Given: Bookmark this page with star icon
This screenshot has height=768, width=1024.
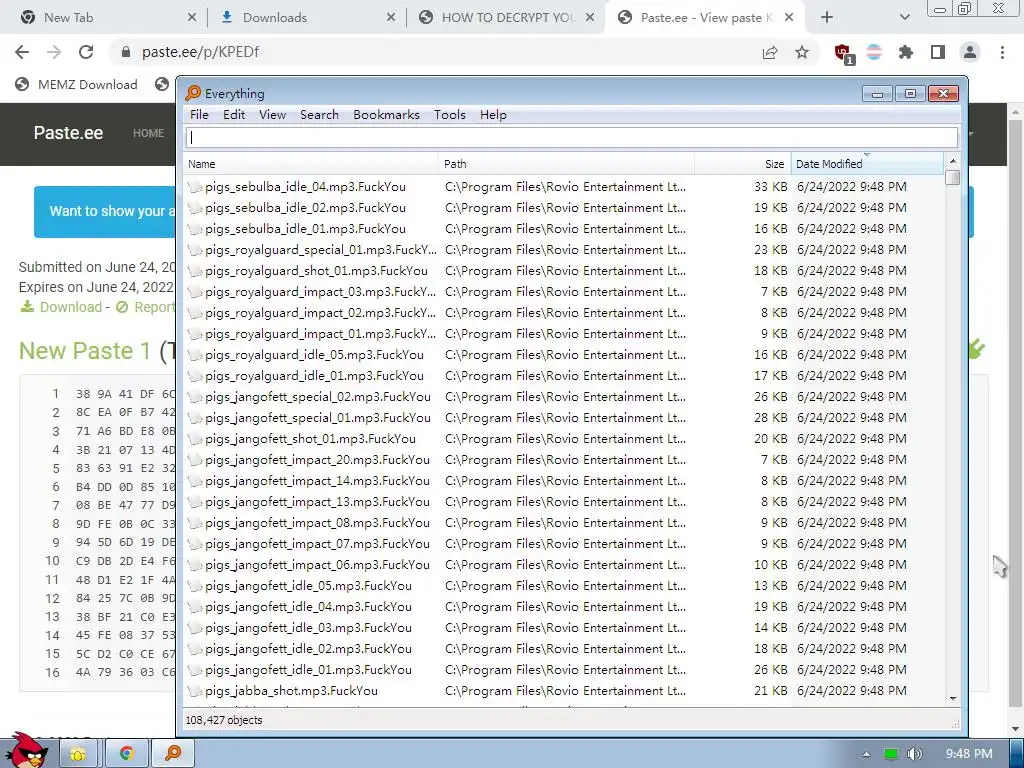Looking at the screenshot, I should [802, 52].
